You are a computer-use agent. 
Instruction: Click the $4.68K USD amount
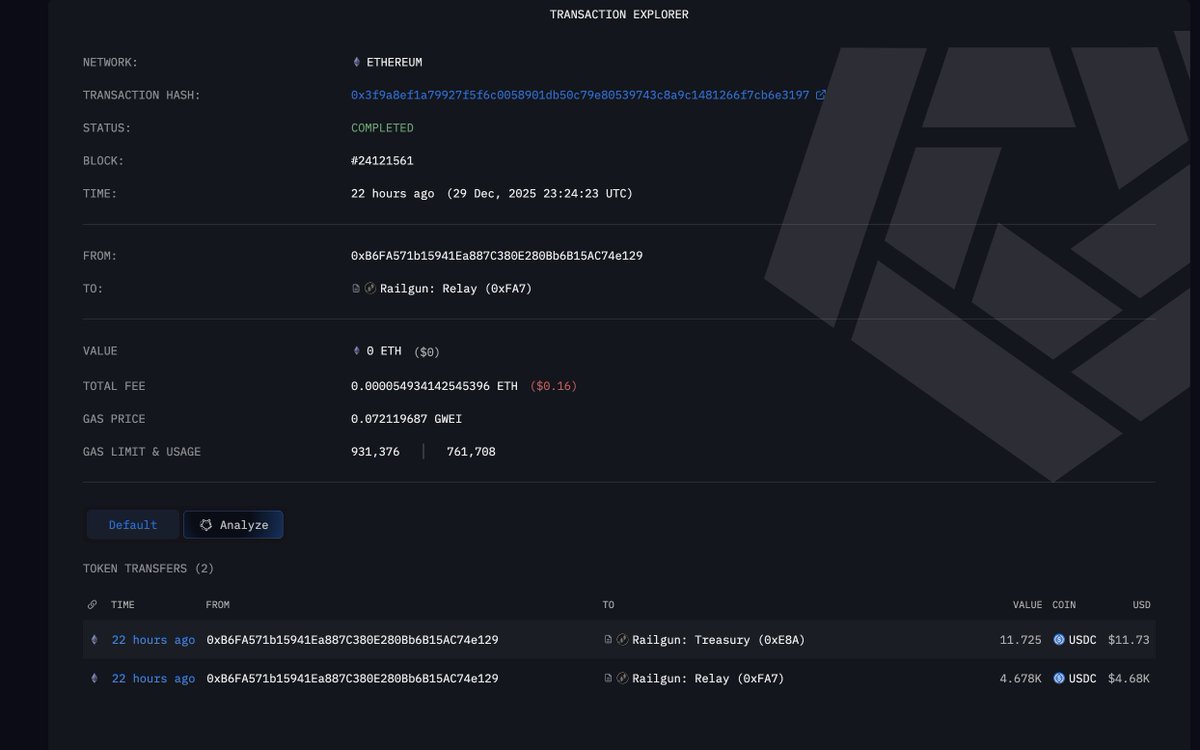(x=1129, y=678)
